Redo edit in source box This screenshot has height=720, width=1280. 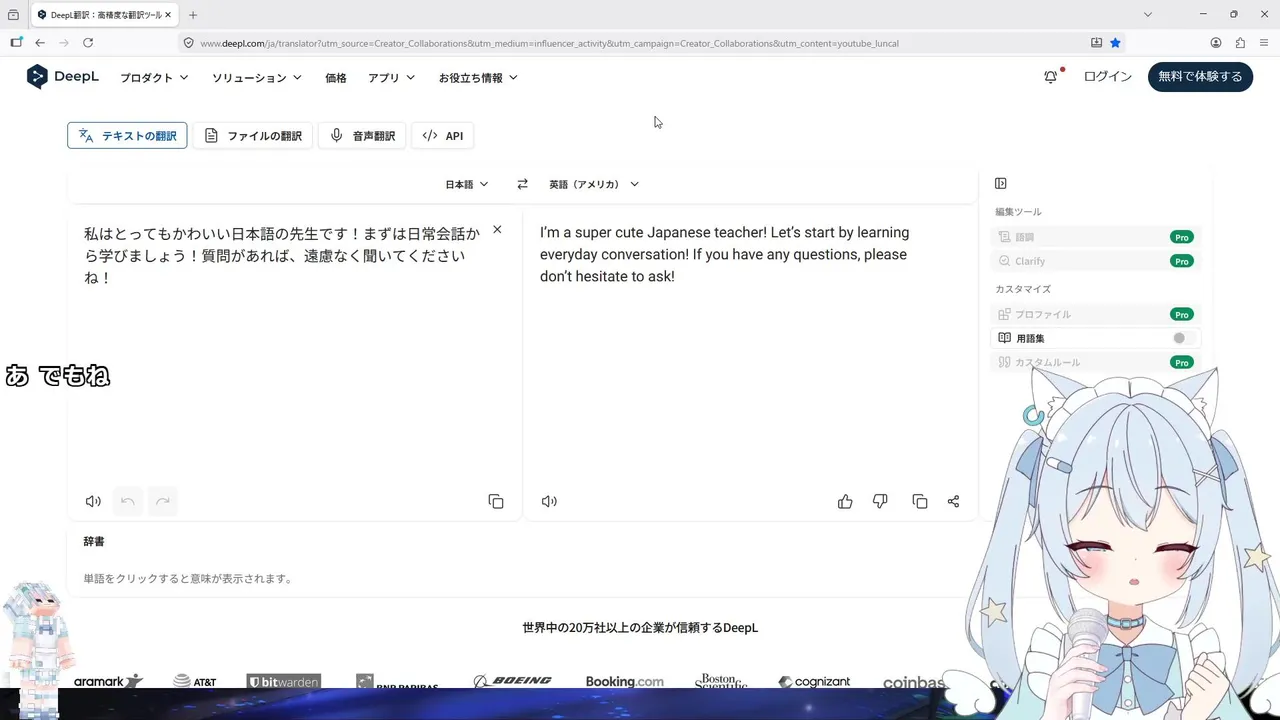click(x=163, y=501)
